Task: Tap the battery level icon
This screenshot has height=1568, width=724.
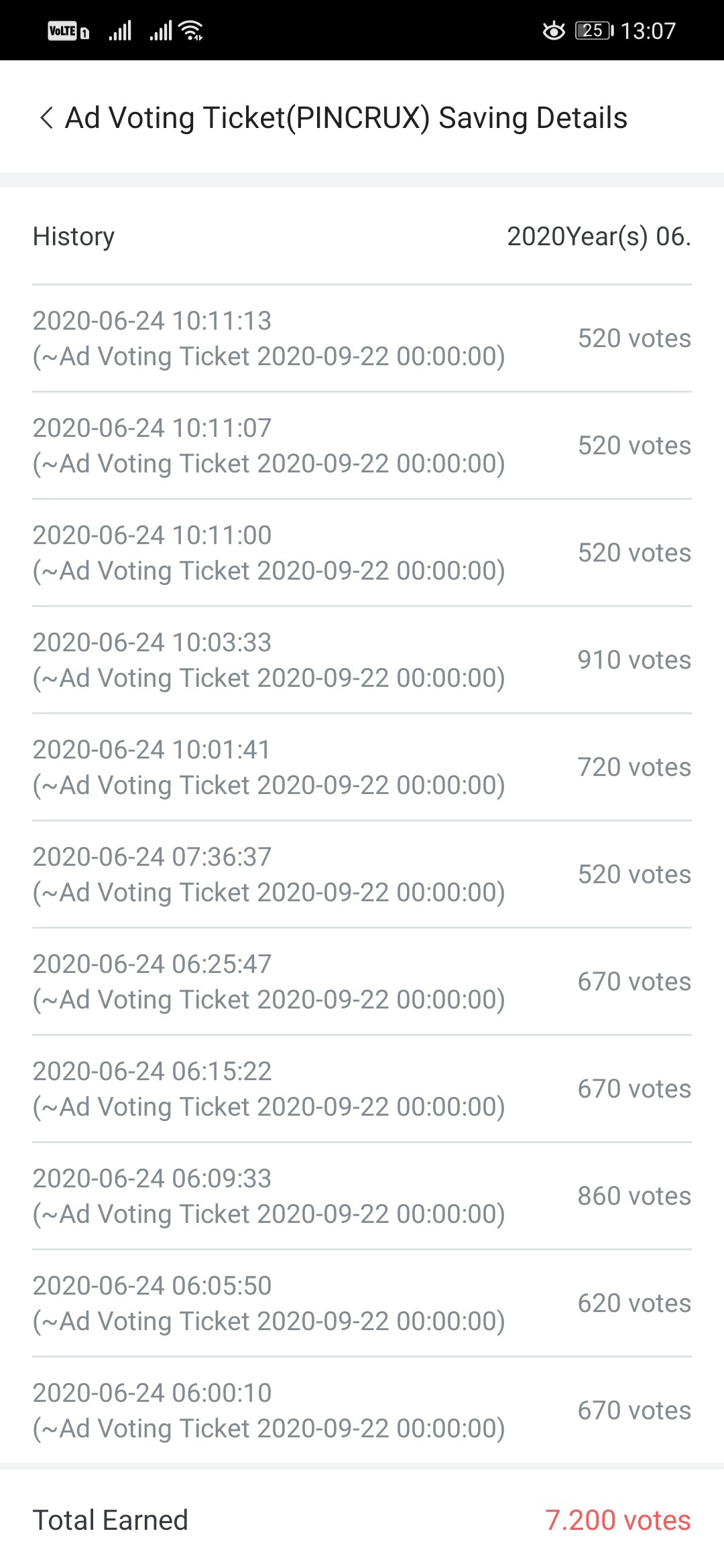Action: (x=594, y=31)
